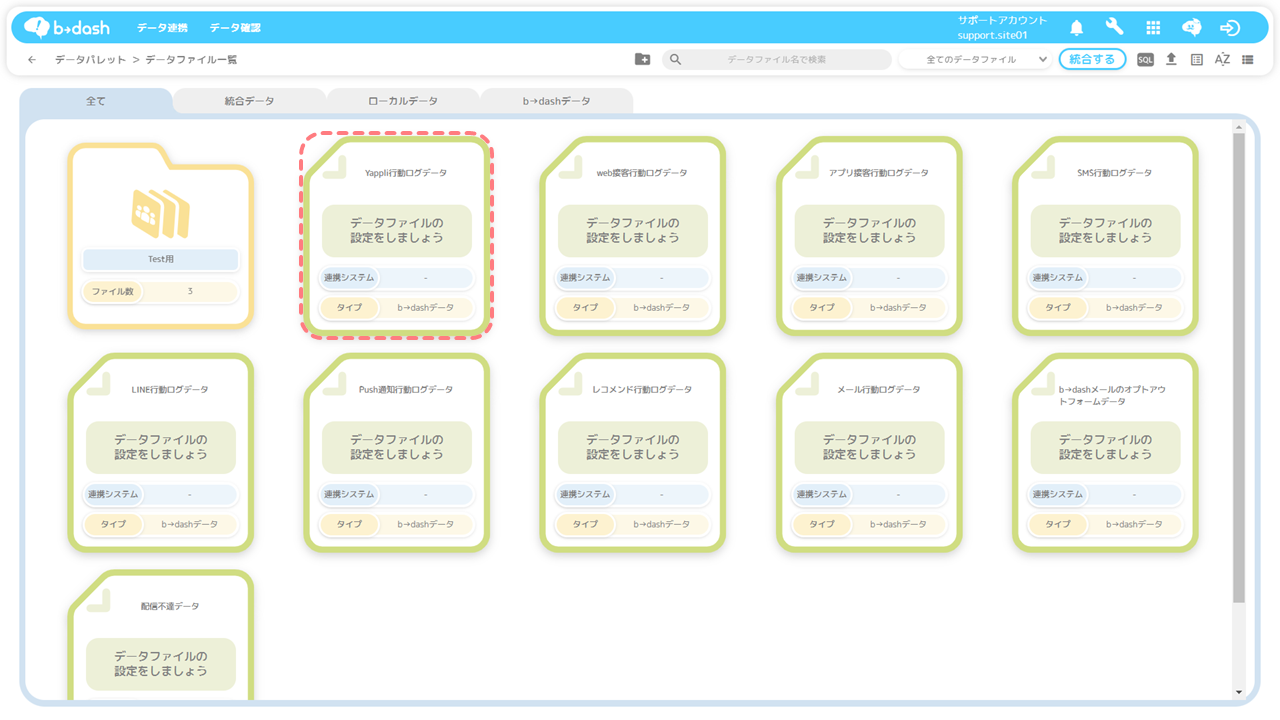The width and height of the screenshot is (1280, 720).
Task: Select the 全て tab
Action: pos(96,101)
